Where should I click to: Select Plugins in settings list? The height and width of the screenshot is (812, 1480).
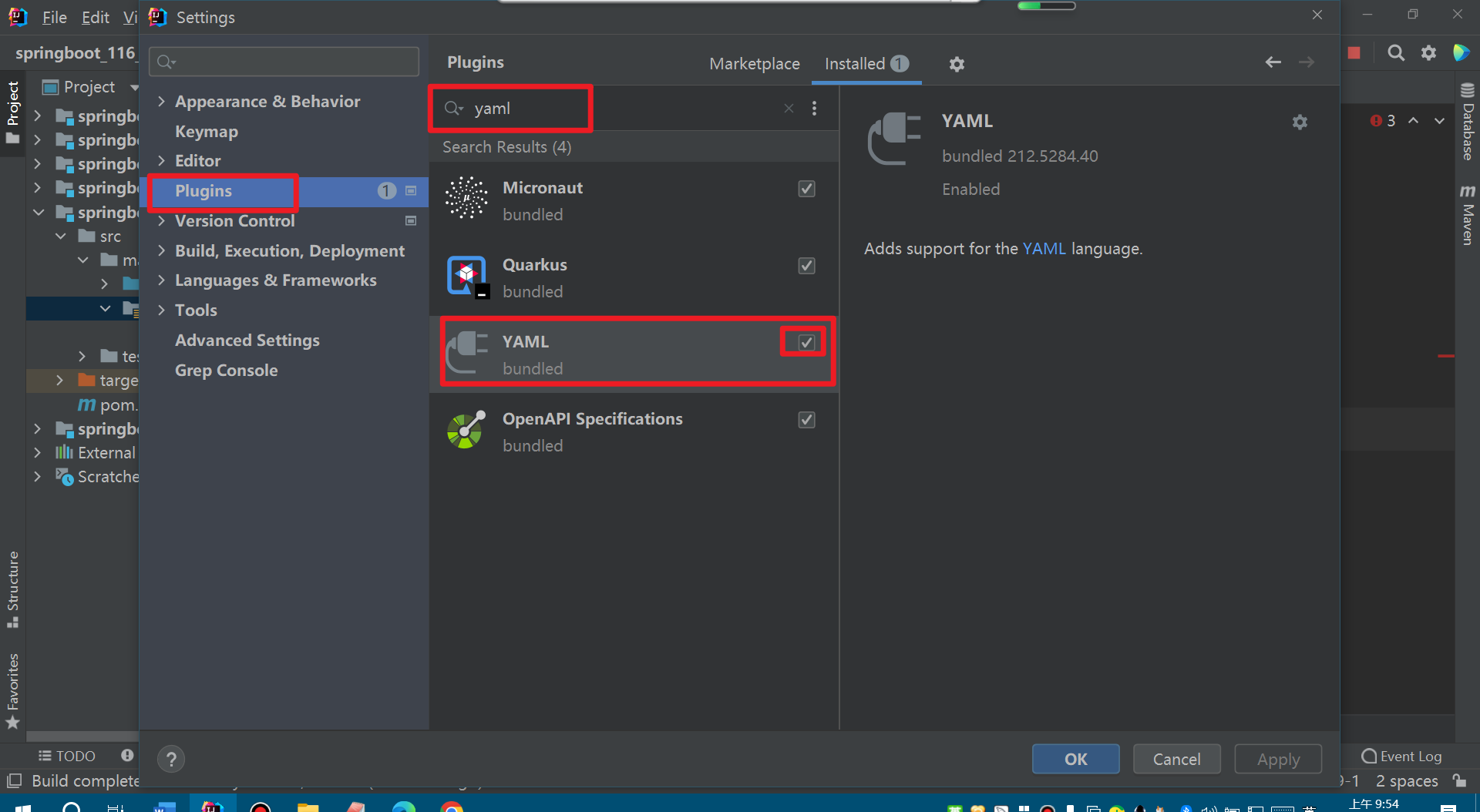pos(203,190)
